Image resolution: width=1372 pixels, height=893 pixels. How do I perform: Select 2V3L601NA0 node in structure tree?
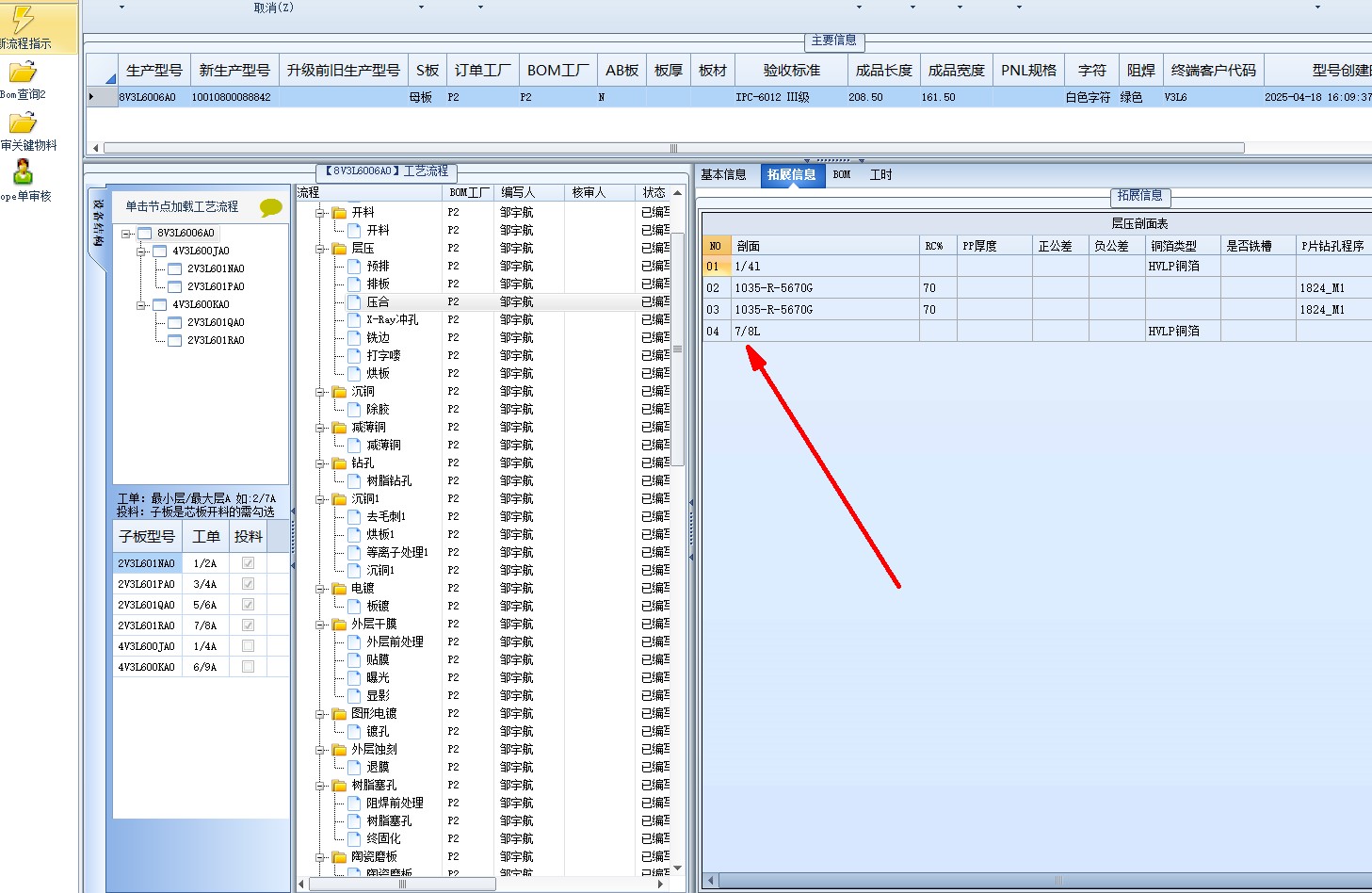(216, 268)
